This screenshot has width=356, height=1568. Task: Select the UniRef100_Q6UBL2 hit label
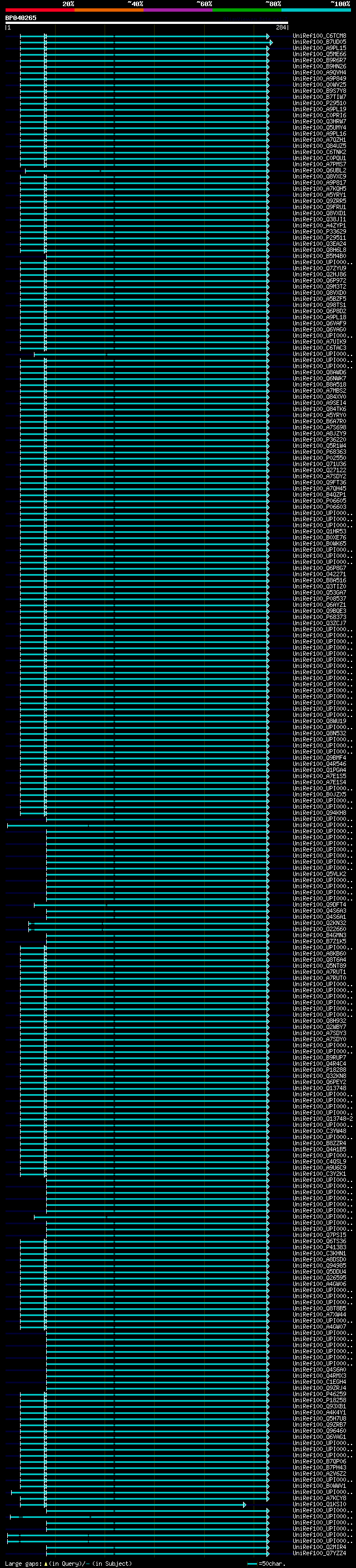[319, 170]
